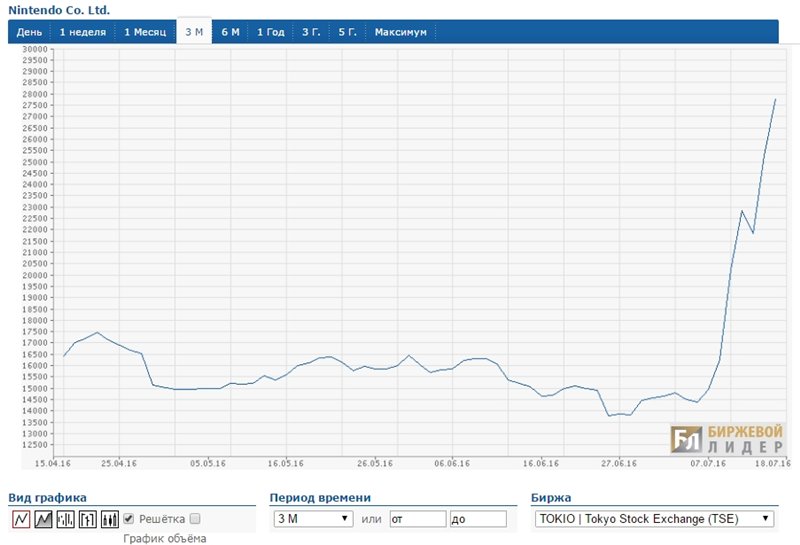Screen dimensions: 800x545
Task: Click the 15.04.16 date axis label
Action: (x=53, y=463)
